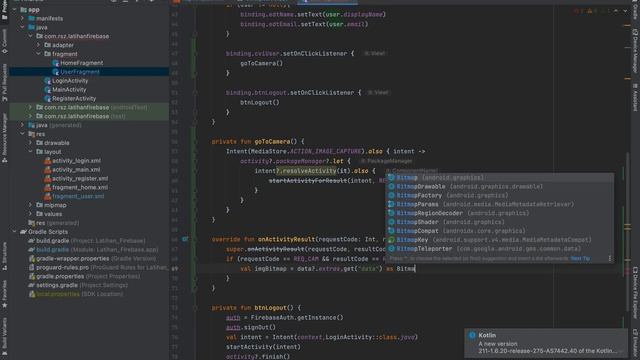Choose BitmapFactory completion suggestion
This screenshot has width=640, height=360.
[500, 196]
